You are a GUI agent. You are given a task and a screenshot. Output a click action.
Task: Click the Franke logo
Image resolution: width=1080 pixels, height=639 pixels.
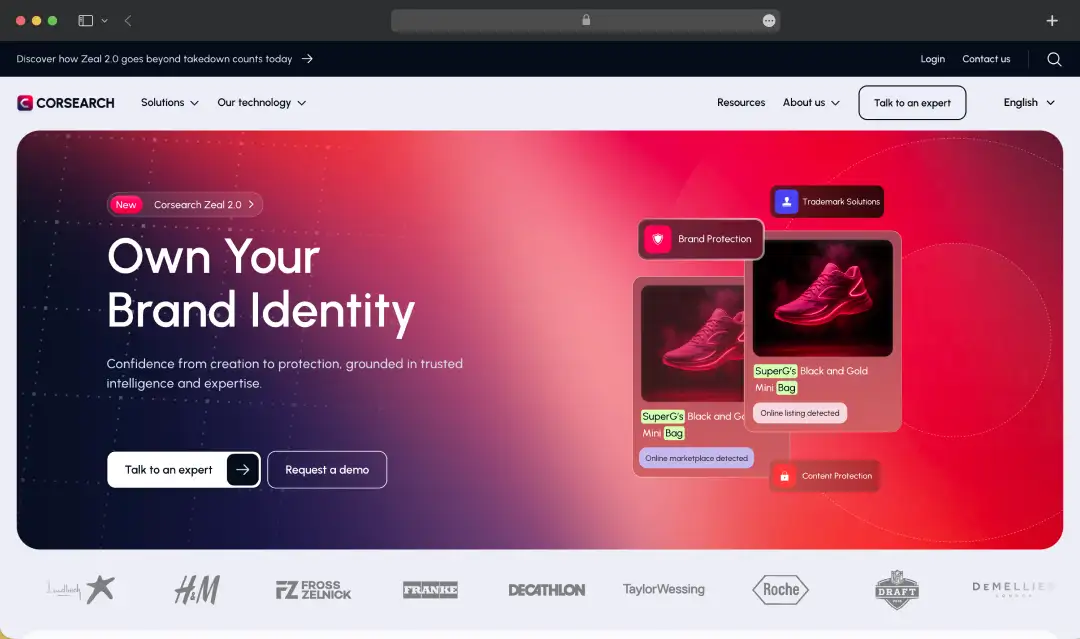tap(430, 590)
